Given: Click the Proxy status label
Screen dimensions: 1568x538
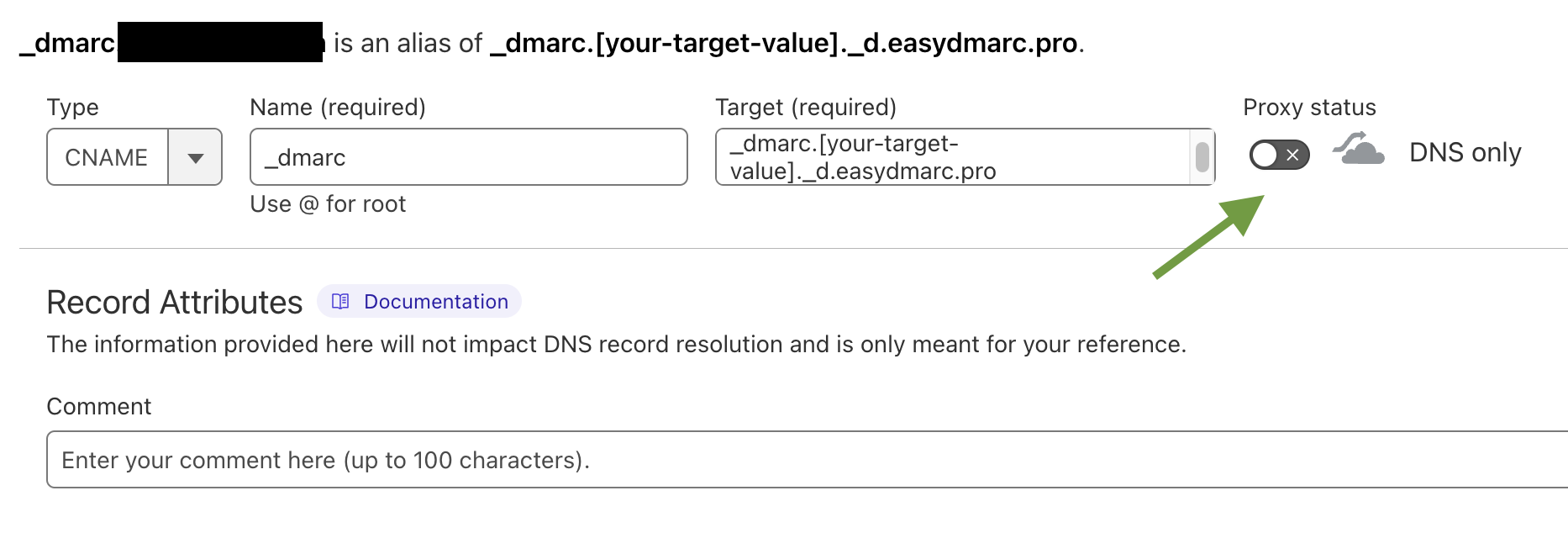Looking at the screenshot, I should 1309,108.
